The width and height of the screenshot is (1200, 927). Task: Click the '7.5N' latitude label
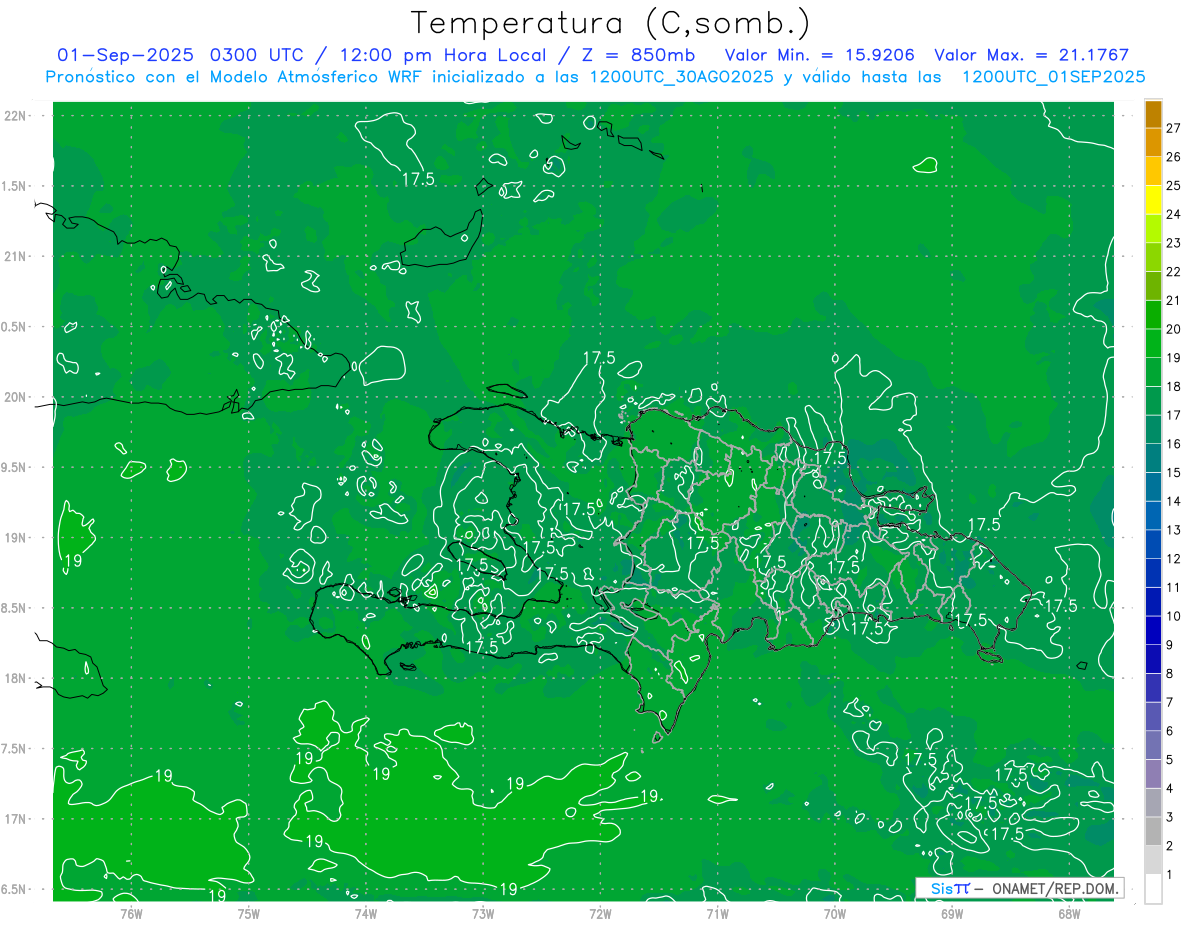tap(13, 749)
